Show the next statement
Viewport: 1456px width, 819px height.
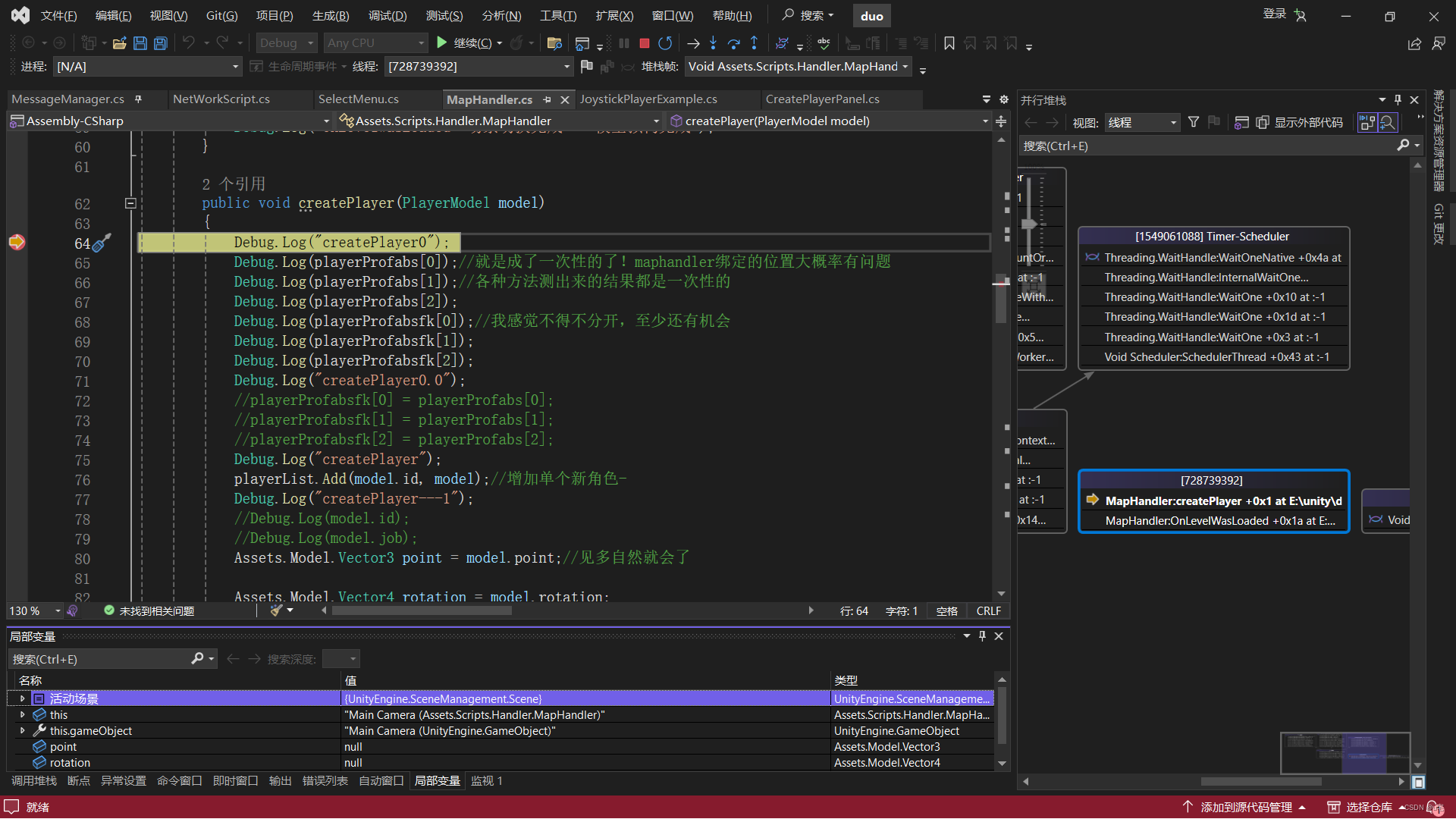[693, 43]
